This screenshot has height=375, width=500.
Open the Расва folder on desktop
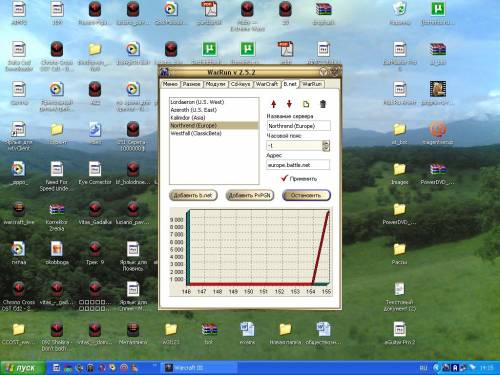point(399,254)
